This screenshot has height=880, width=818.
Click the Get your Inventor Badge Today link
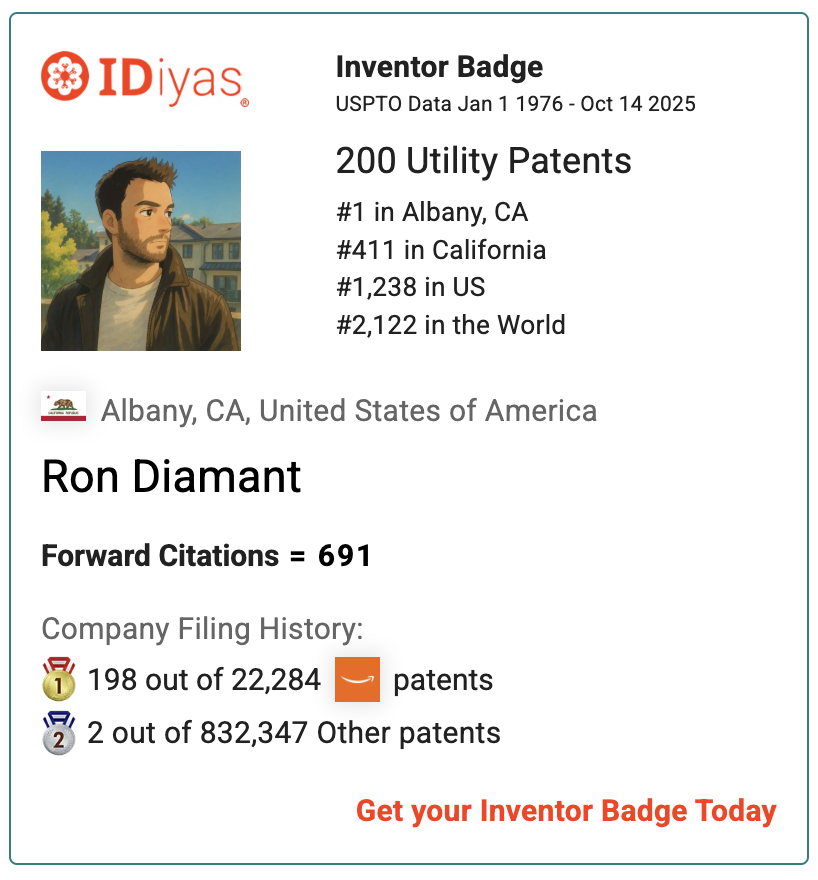[566, 810]
